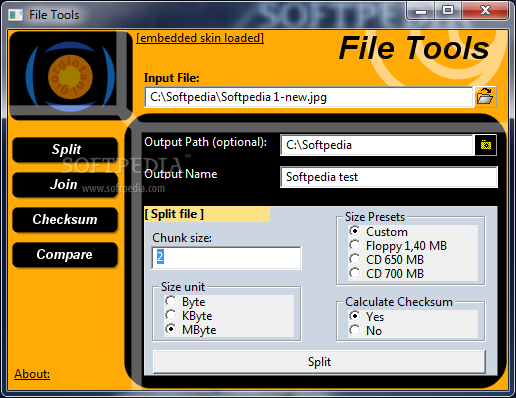Focus the Chunk size field

226,257
